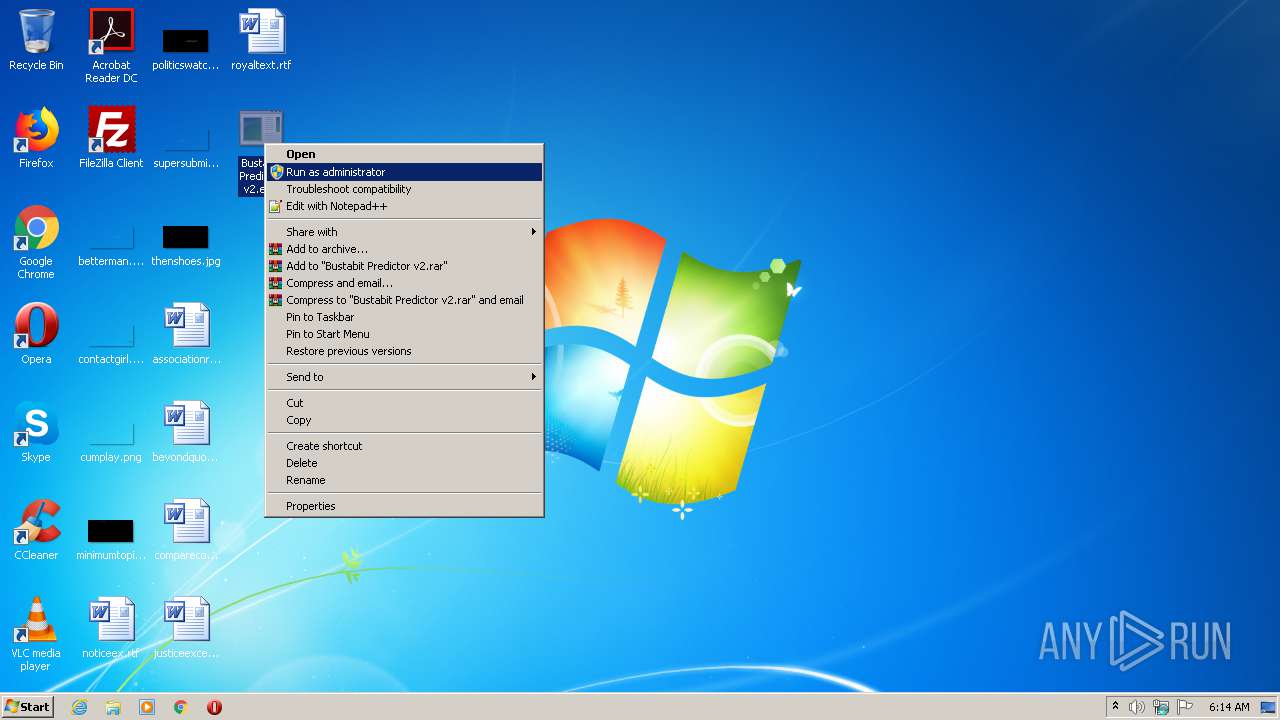Launch Chrome from the taskbar

click(181, 707)
